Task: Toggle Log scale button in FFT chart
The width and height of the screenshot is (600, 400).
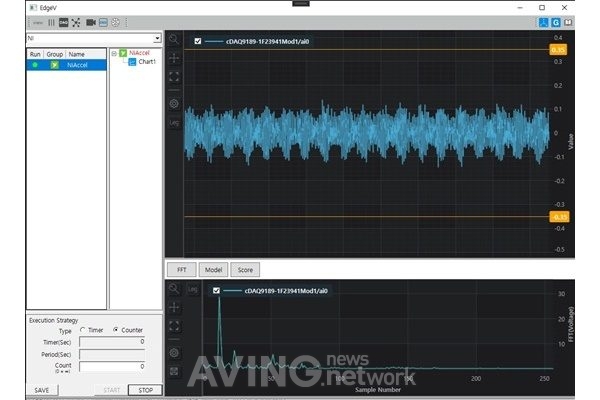Action: click(192, 290)
